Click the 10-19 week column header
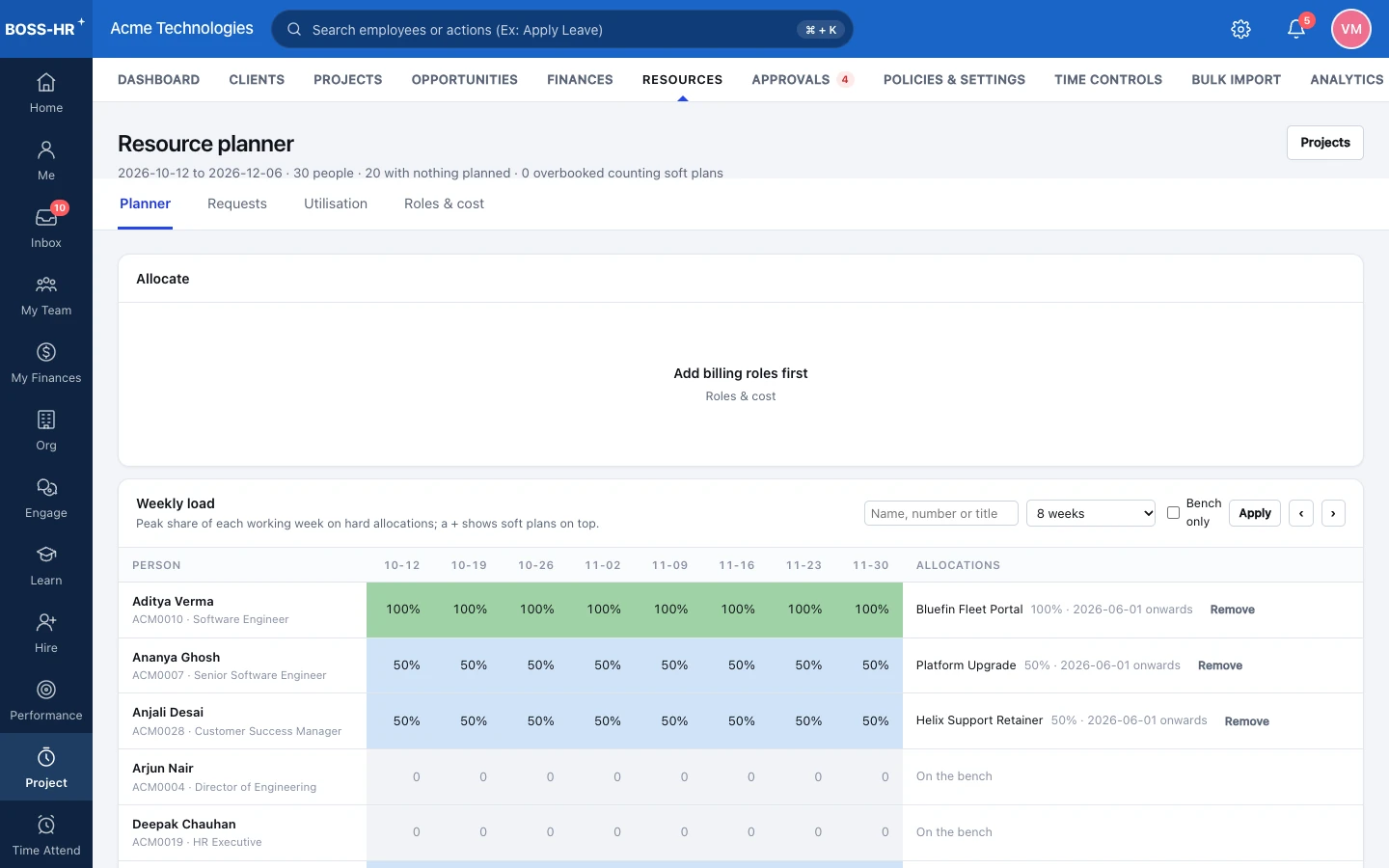1389x868 pixels. point(469,565)
